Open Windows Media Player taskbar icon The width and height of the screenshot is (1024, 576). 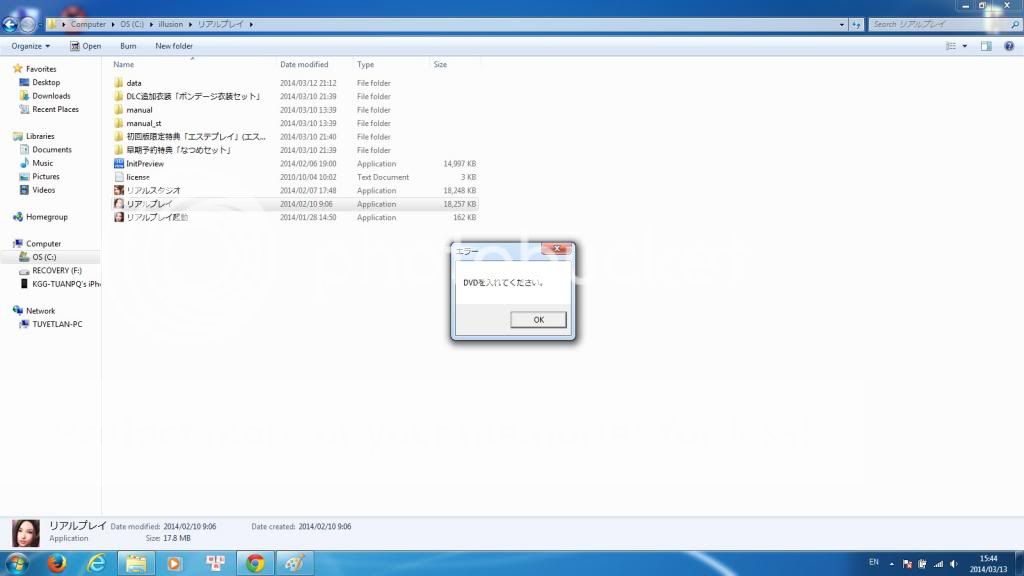pyautogui.click(x=175, y=563)
